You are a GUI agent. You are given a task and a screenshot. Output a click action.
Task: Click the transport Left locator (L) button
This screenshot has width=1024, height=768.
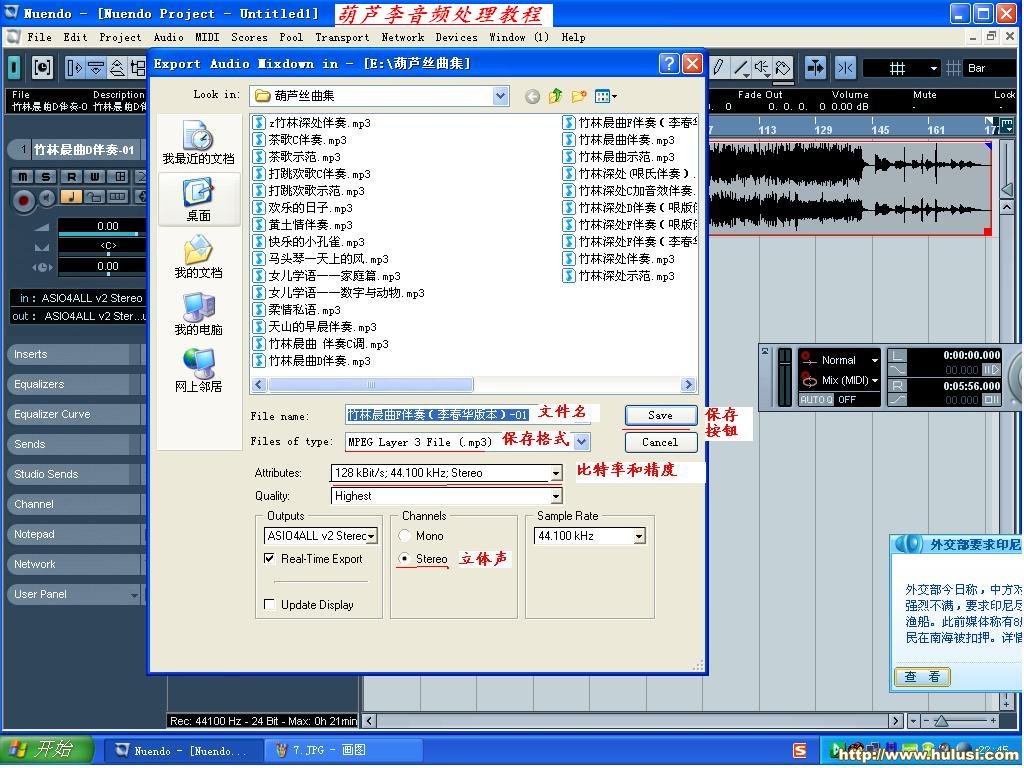899,356
